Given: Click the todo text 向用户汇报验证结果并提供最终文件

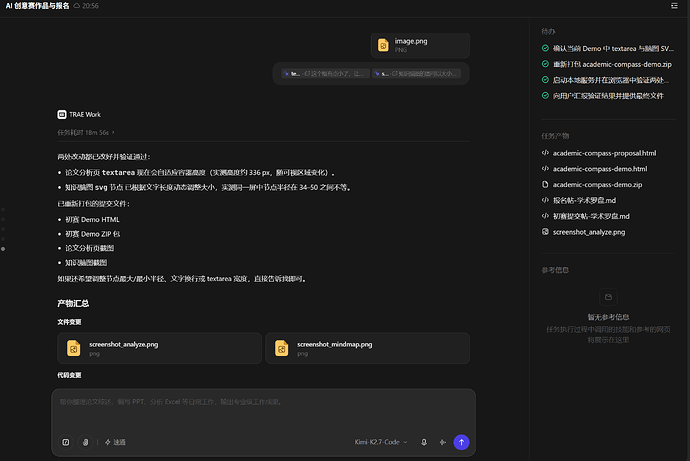Looking at the screenshot, I should tap(608, 96).
